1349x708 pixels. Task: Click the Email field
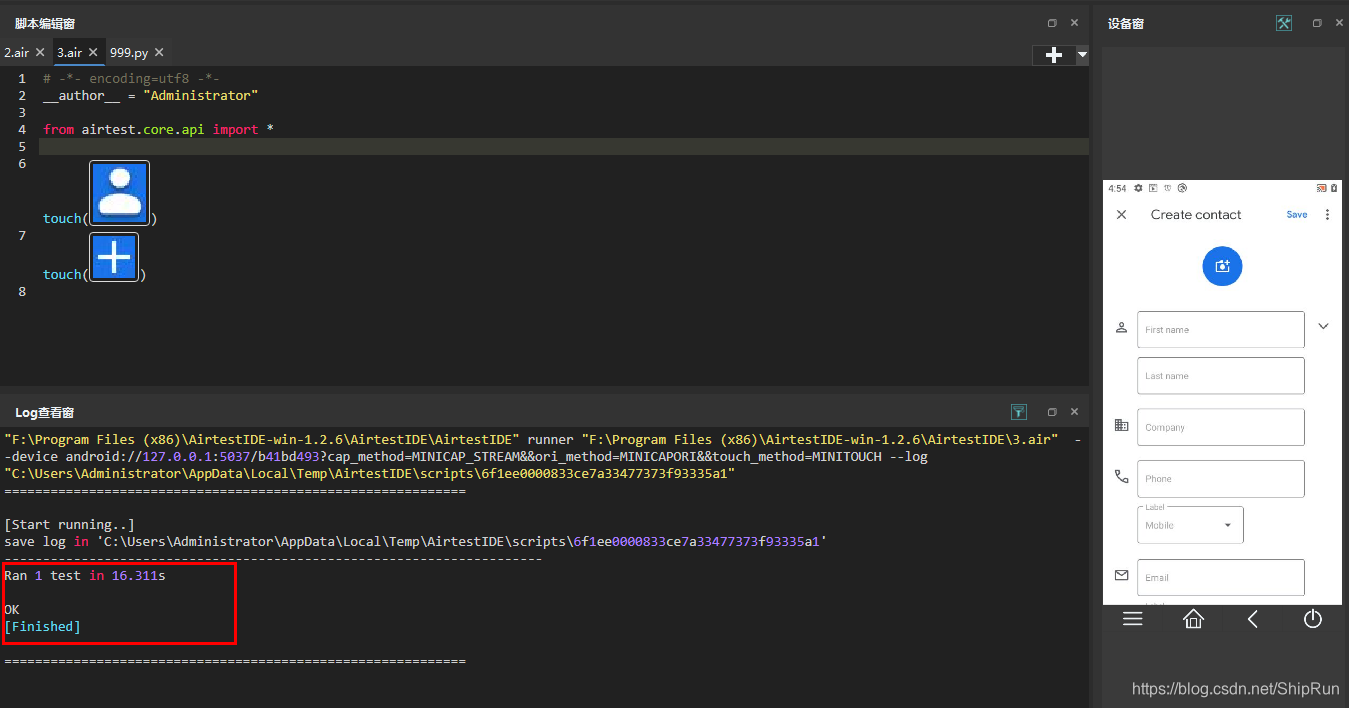1221,577
